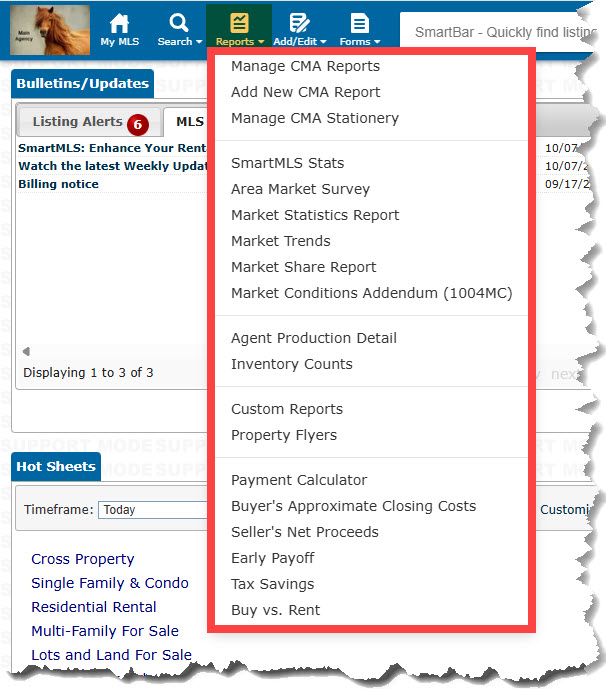This screenshot has height=689, width=606.
Task: Open Agent Production Detail
Action: 314,338
